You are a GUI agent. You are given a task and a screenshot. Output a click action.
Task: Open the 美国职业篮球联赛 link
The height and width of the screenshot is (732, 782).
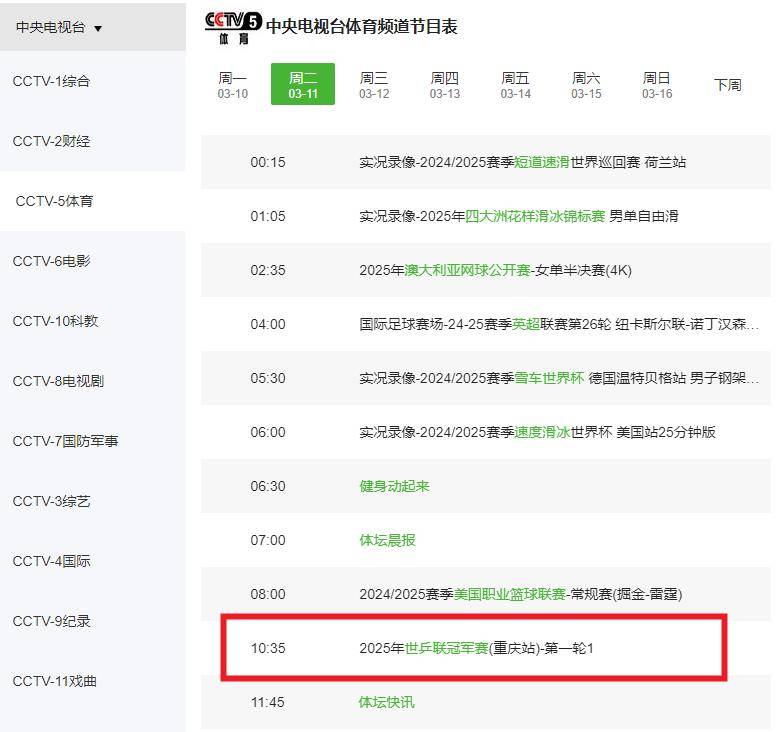tap(510, 594)
